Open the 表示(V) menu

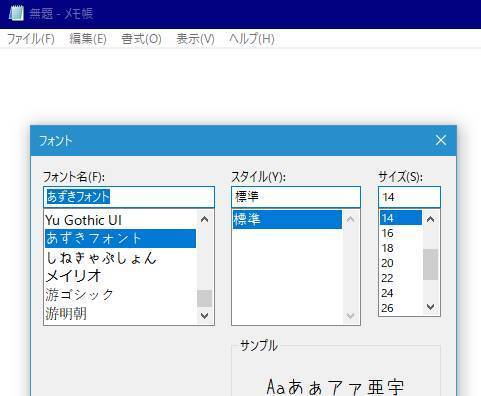click(195, 39)
